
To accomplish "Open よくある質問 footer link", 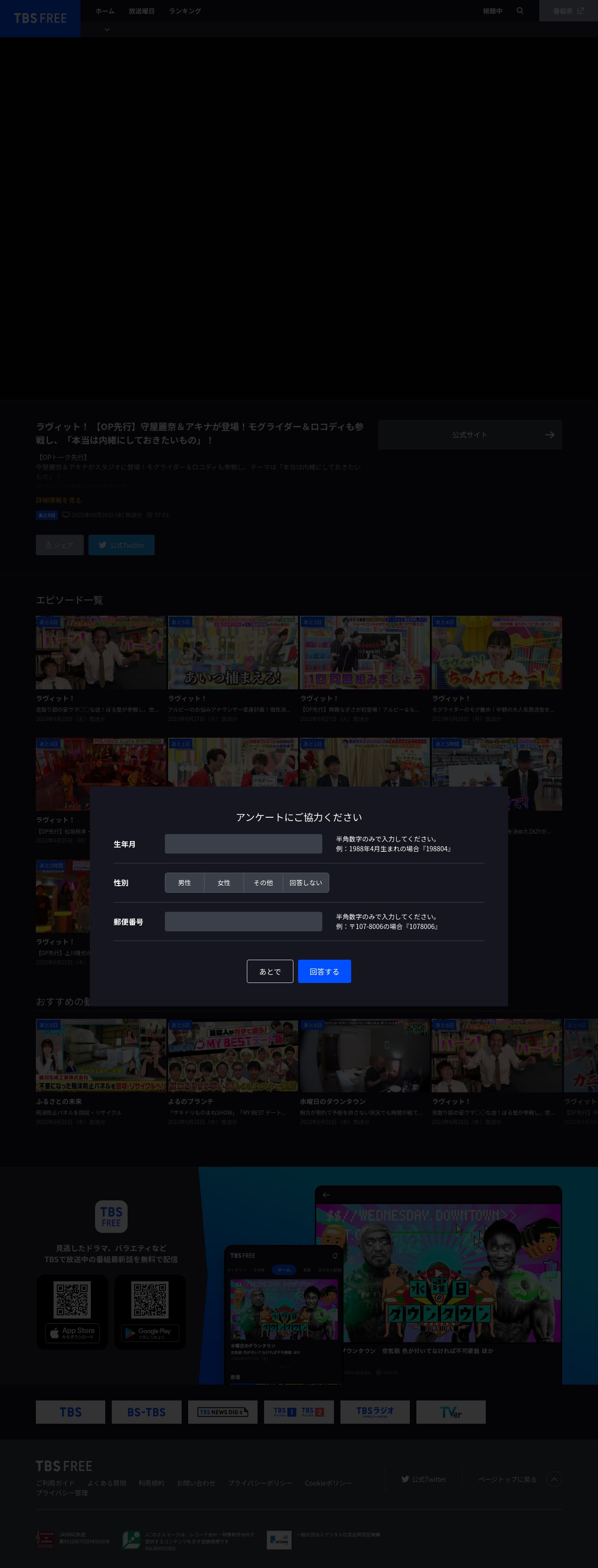I will pos(107,1483).
